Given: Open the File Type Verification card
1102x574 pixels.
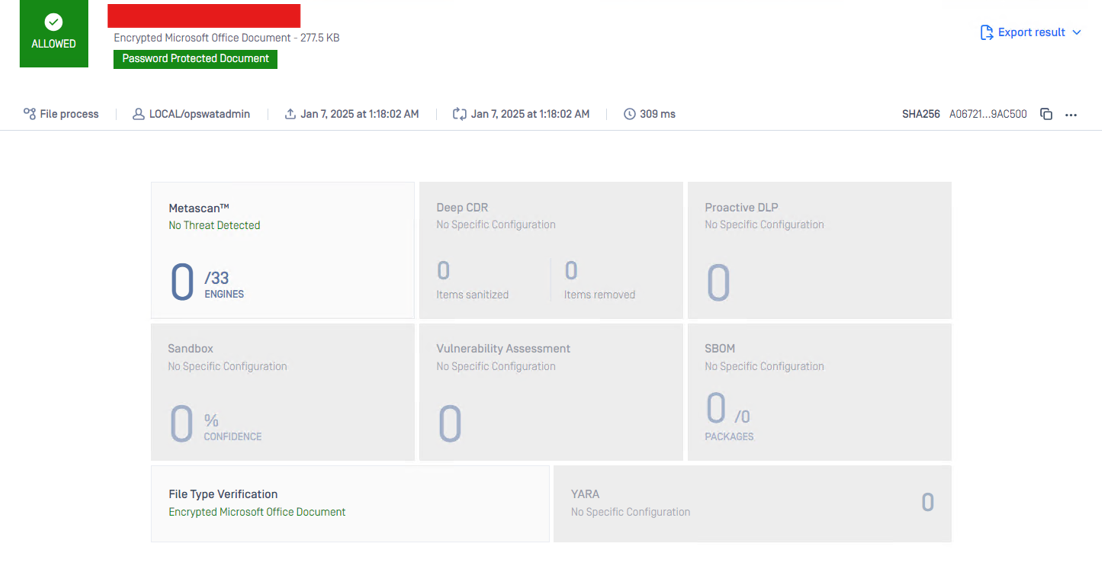Looking at the screenshot, I should click(350, 504).
